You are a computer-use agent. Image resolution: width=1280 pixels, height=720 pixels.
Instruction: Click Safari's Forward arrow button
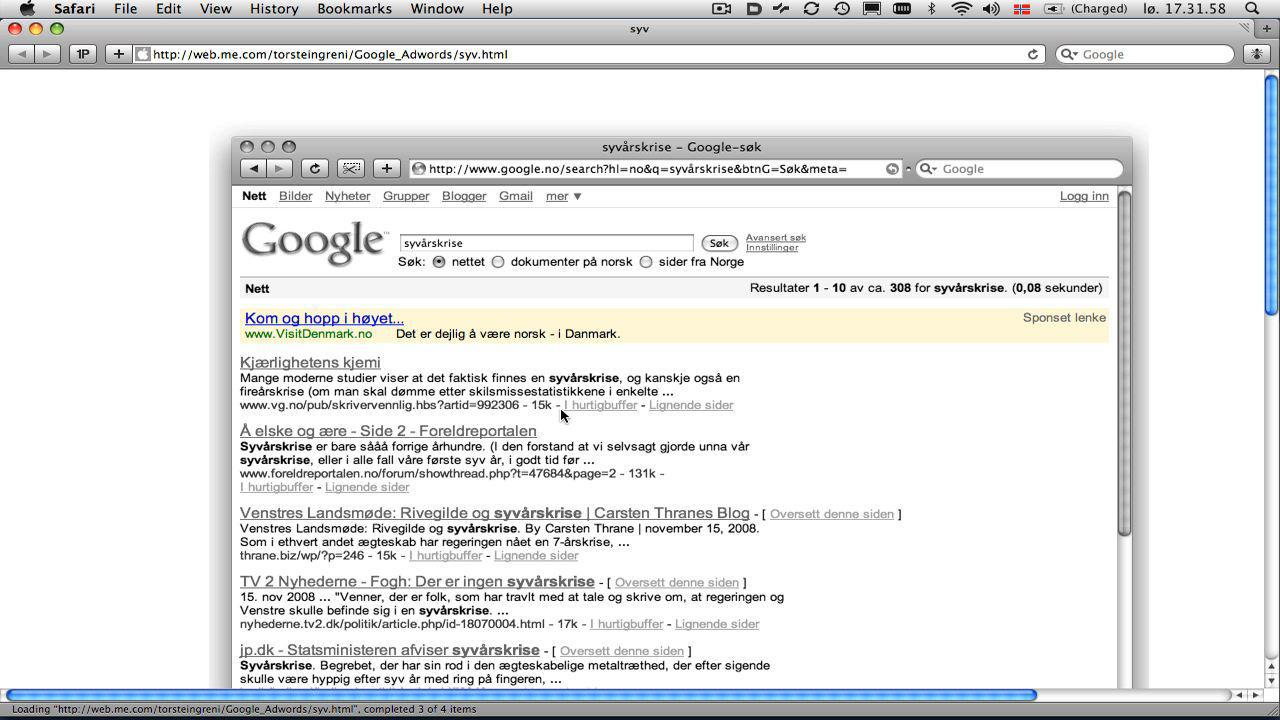tap(47, 54)
